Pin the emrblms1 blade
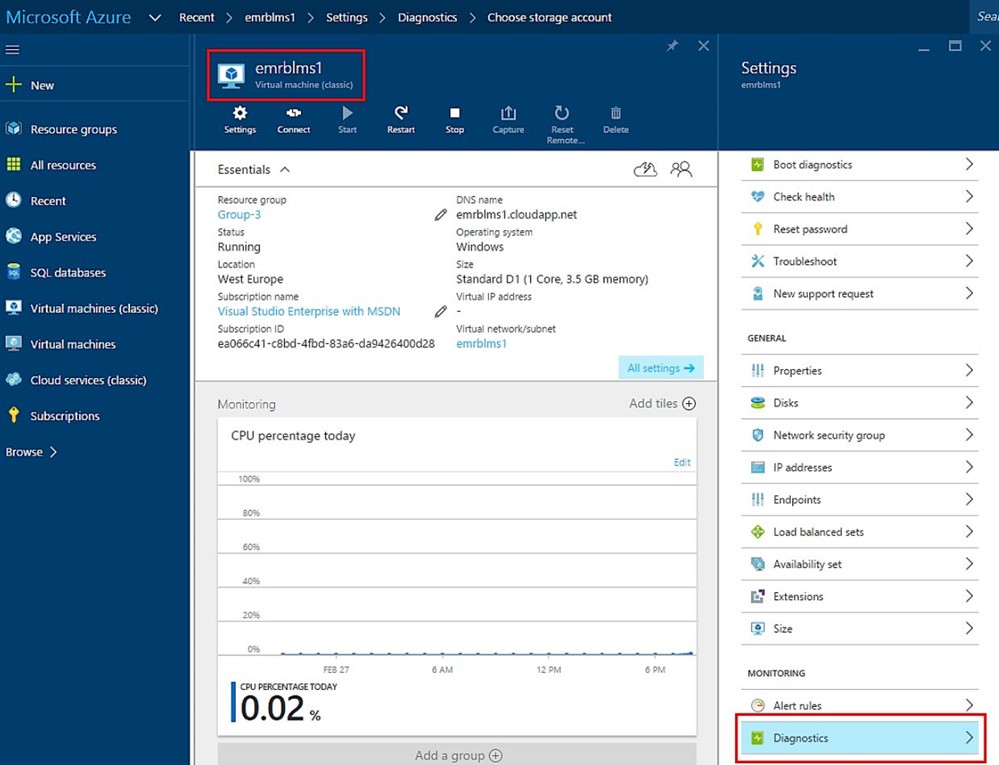999x765 pixels. tap(672, 46)
